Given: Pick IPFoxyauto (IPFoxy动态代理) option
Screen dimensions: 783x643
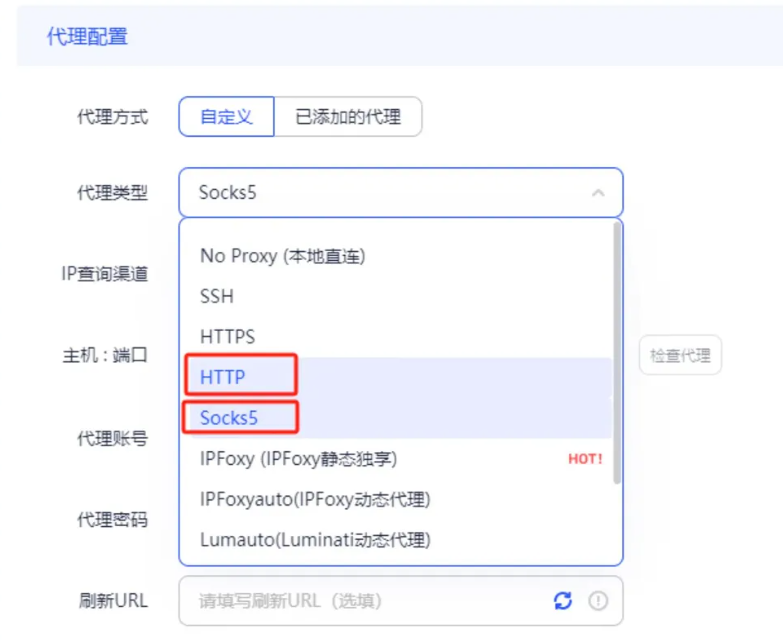Looking at the screenshot, I should point(315,499).
